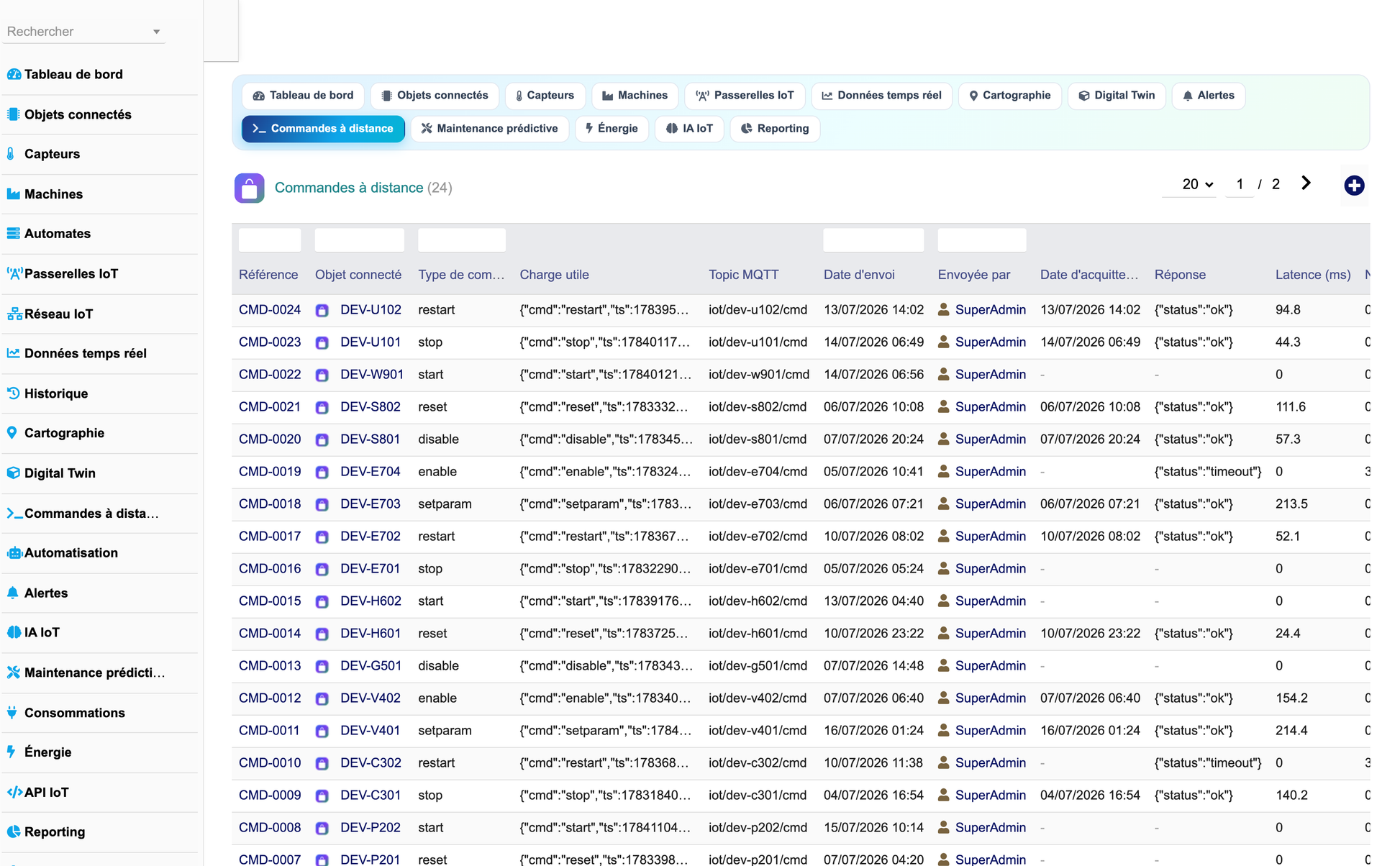Click the Automatisation robot sidebar icon
This screenshot has height=866, width=1400.
coord(14,553)
